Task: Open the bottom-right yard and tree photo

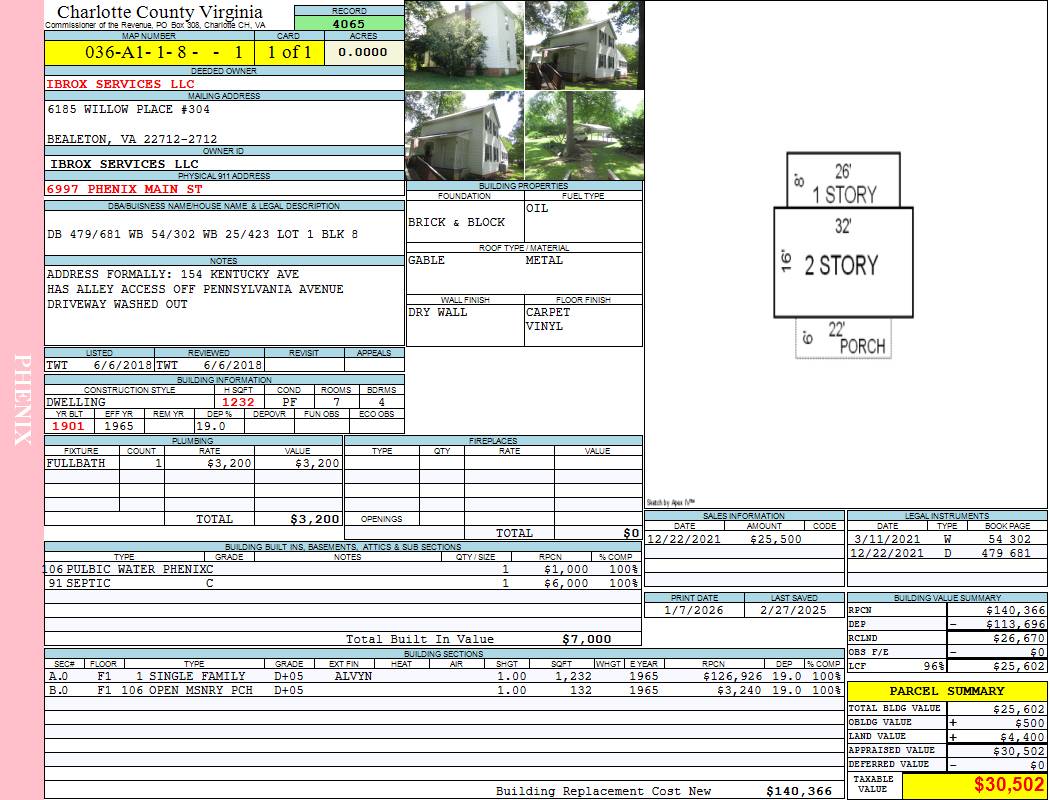Action: tap(584, 136)
